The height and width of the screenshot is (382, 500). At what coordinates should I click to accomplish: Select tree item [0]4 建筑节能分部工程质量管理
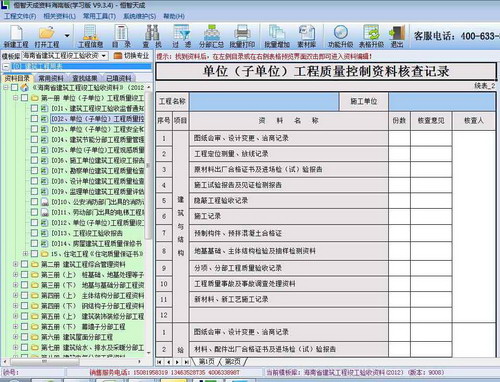98,139
